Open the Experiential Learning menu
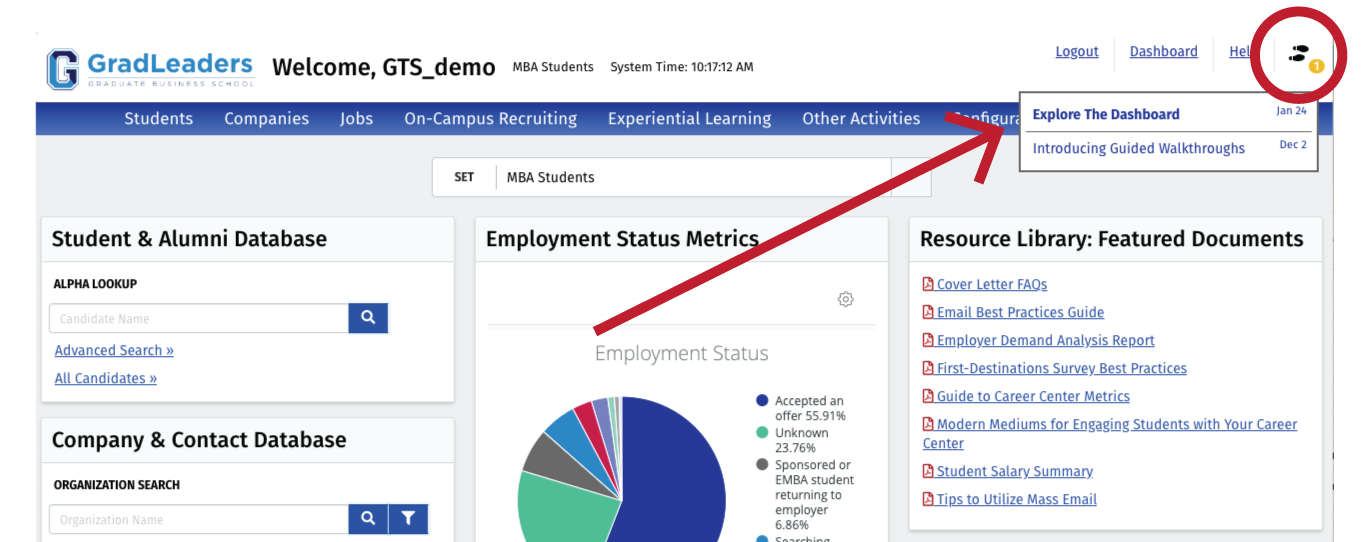The image size is (1369, 542). (689, 119)
